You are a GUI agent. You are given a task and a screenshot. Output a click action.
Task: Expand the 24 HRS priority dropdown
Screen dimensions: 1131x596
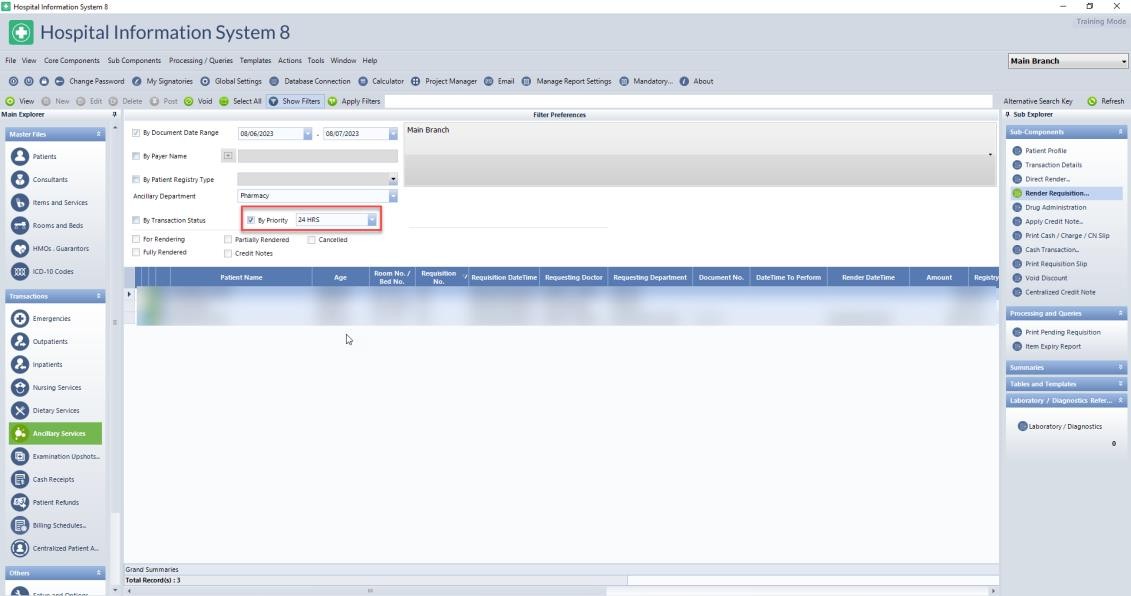tap(372, 220)
